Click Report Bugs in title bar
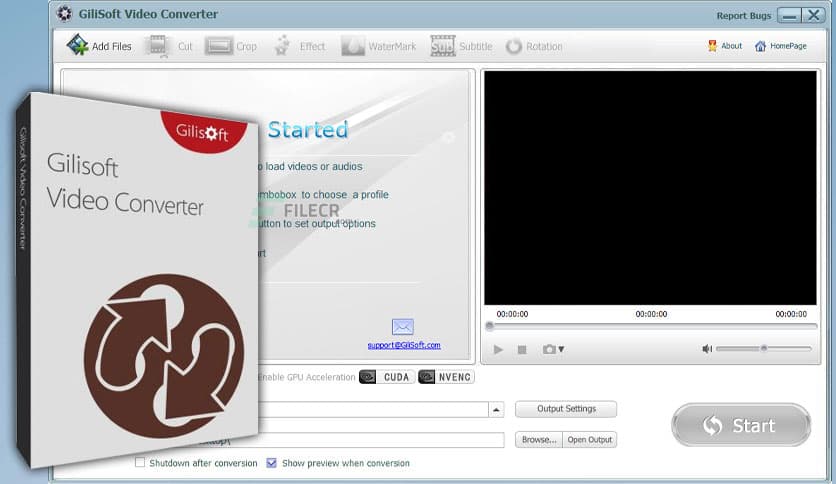The width and height of the screenshot is (836, 484). tap(744, 15)
